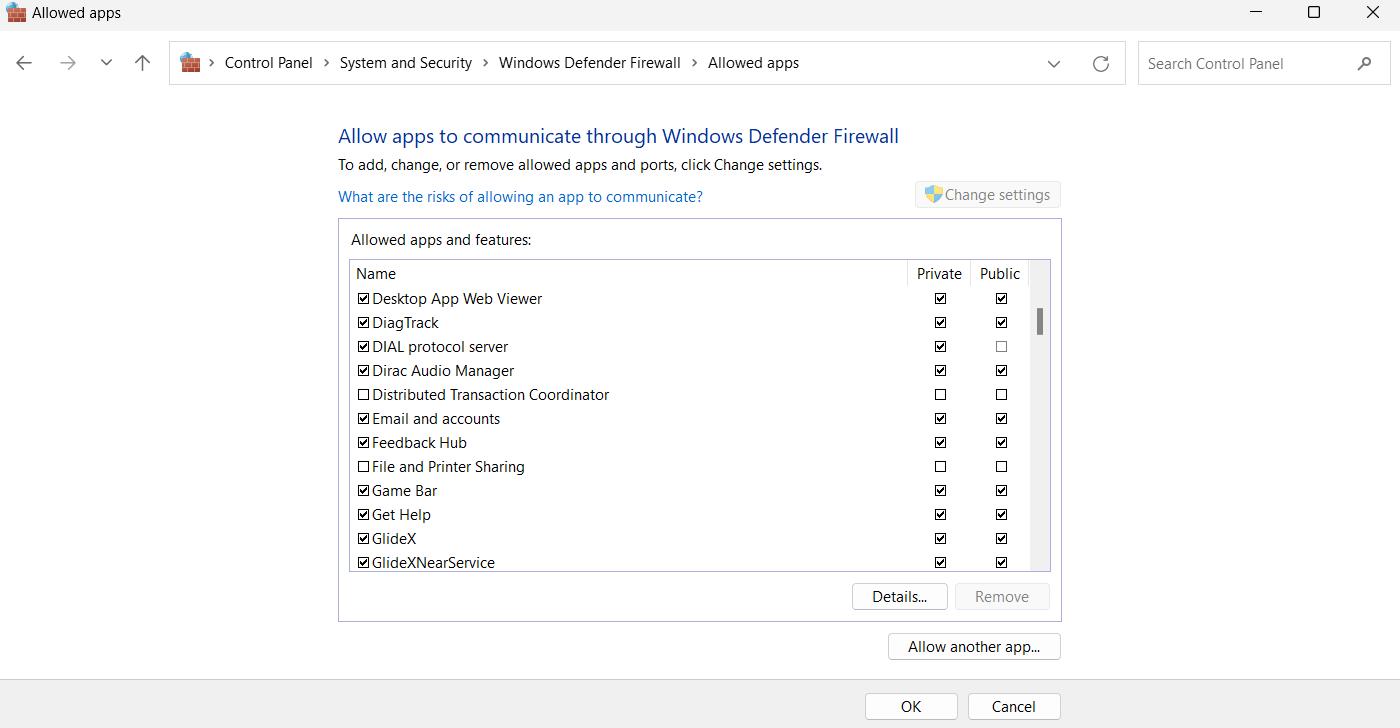The image size is (1400, 728).
Task: Go to System and Security breadcrumb
Action: (x=405, y=63)
